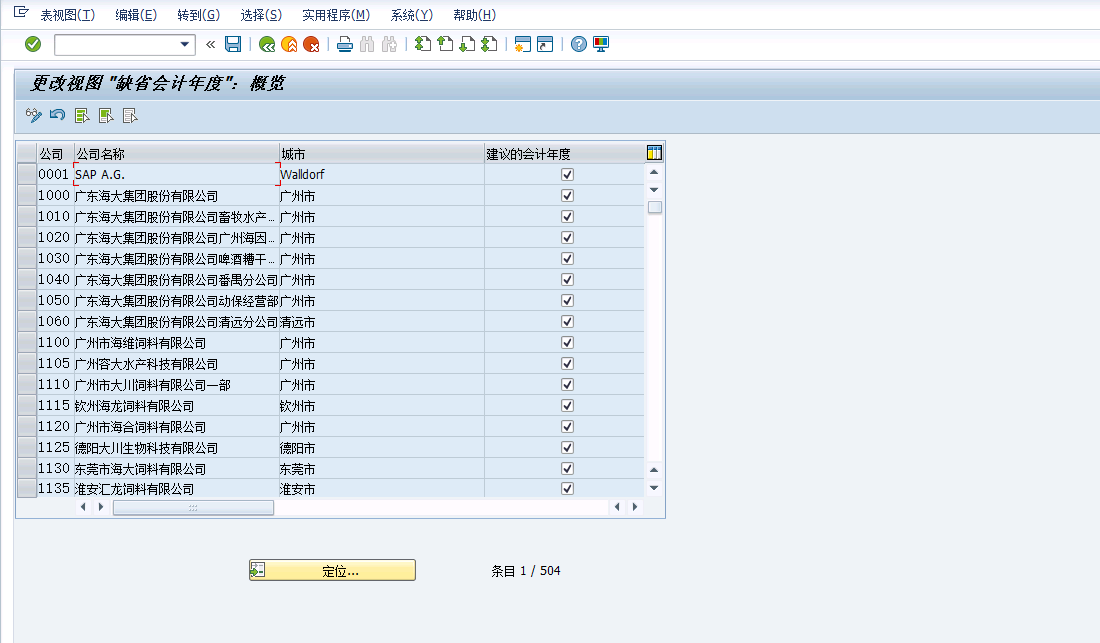Image resolution: width=1100 pixels, height=643 pixels.
Task: Save the view with the floppy disk icon
Action: pyautogui.click(x=233, y=44)
